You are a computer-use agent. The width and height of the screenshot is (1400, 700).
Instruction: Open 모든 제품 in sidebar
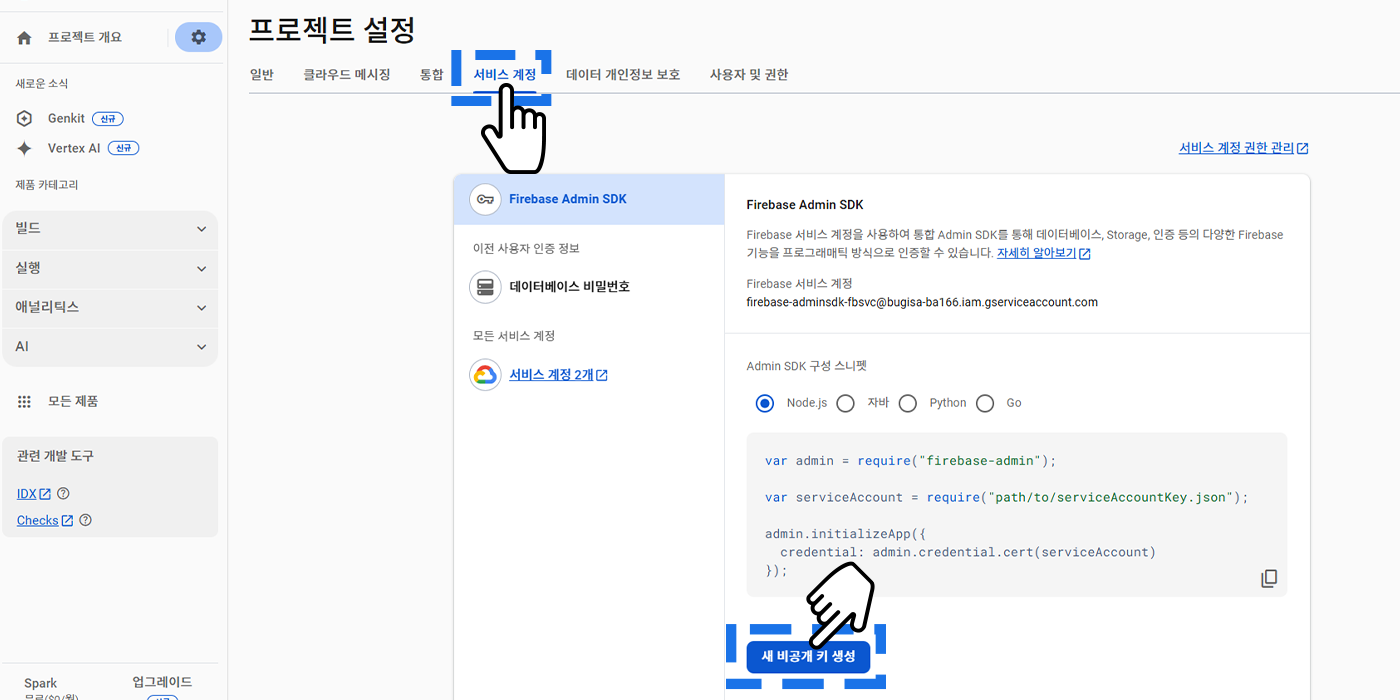coord(73,401)
